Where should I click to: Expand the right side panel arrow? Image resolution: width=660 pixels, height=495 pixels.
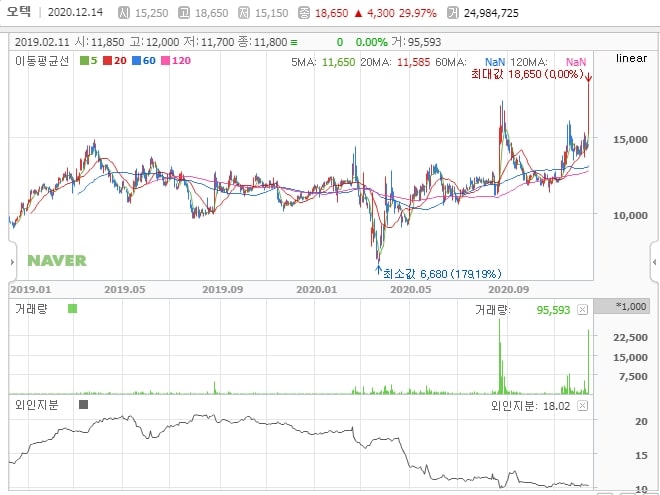coord(655,262)
